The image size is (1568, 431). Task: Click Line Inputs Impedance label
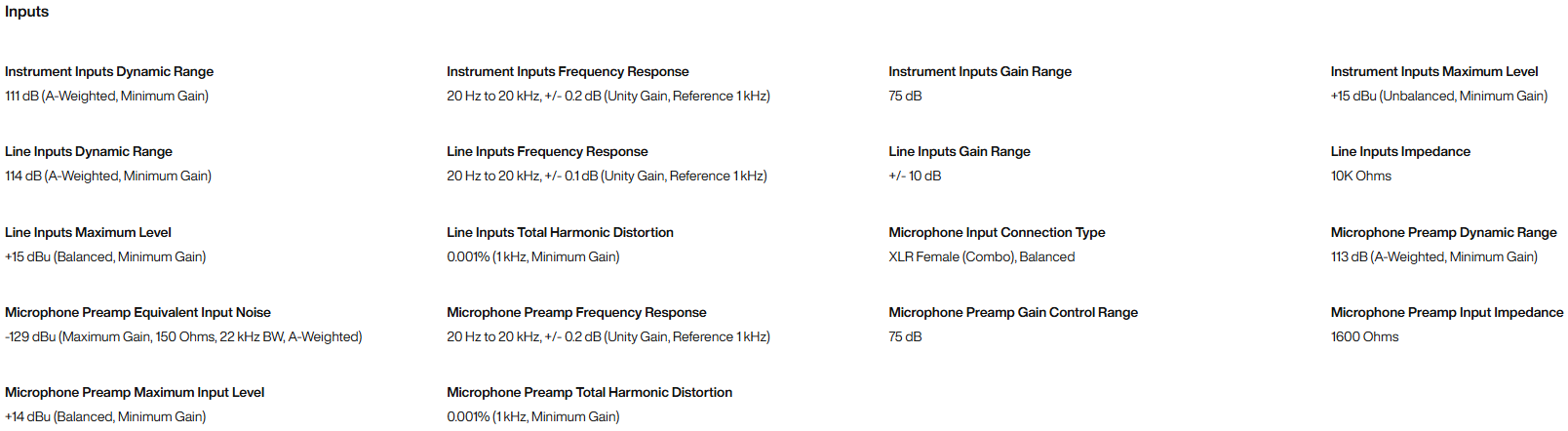pyautogui.click(x=1400, y=151)
